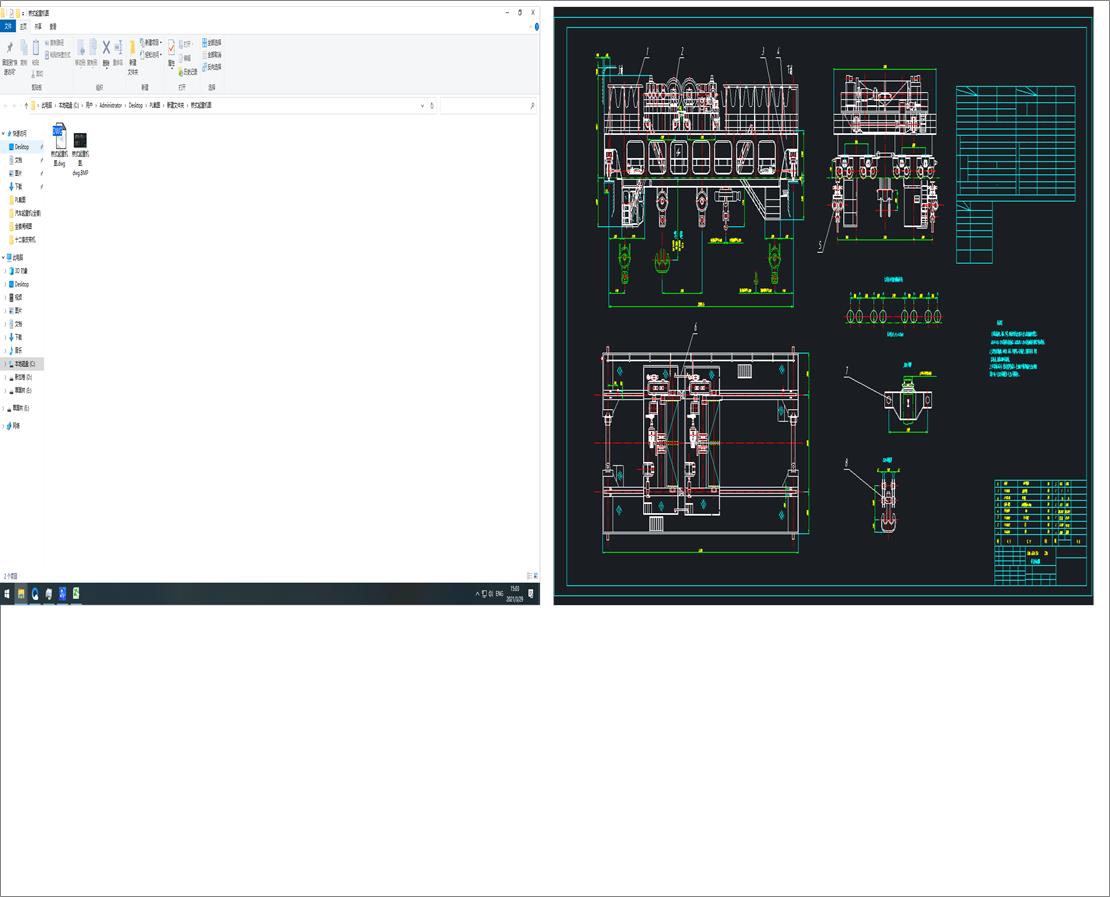This screenshot has height=897, width=1110.
Task: Open the blue browser icon on the taskbar
Action: click(x=35, y=593)
